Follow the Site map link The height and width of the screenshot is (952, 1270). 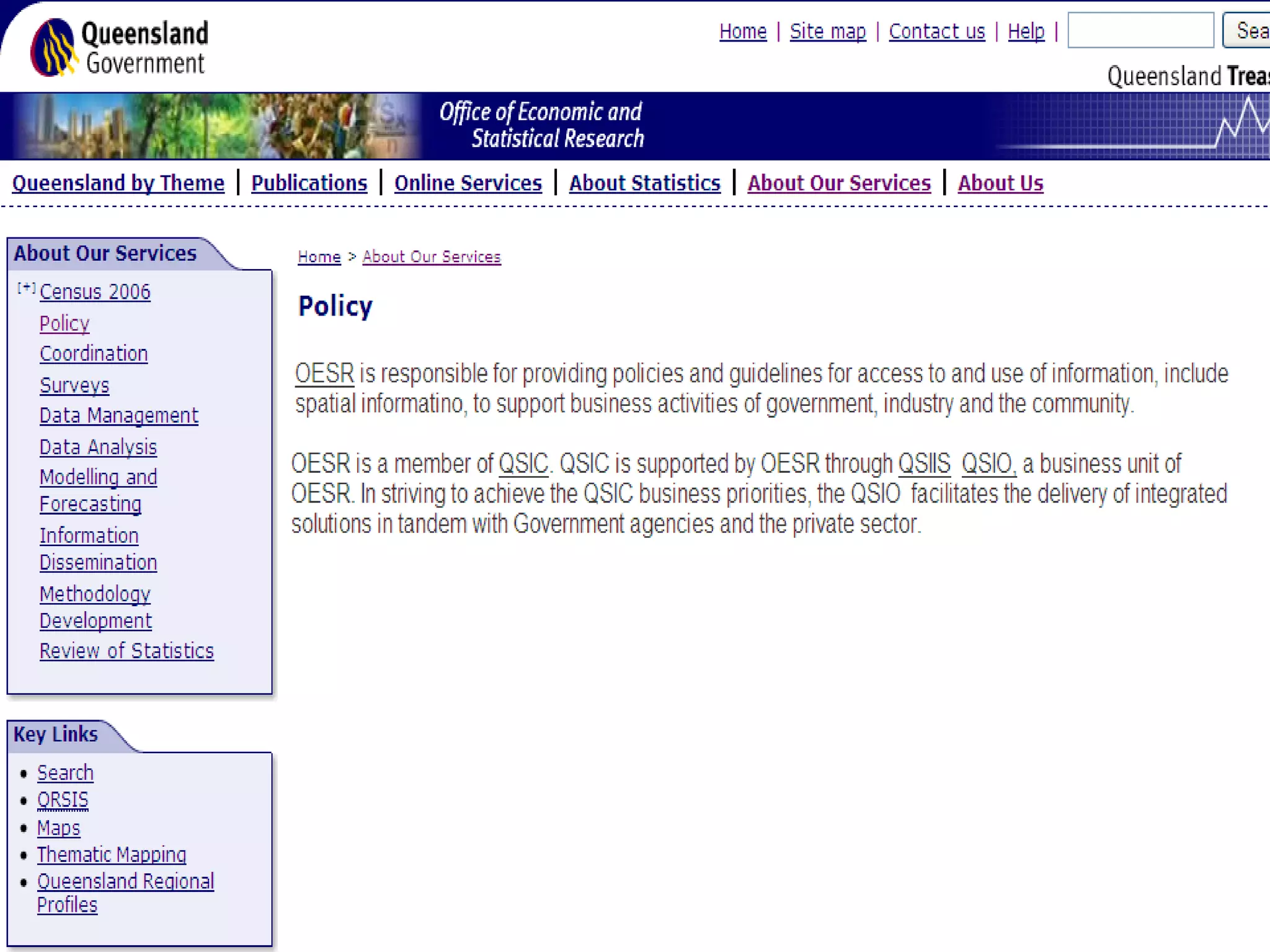[x=827, y=31]
